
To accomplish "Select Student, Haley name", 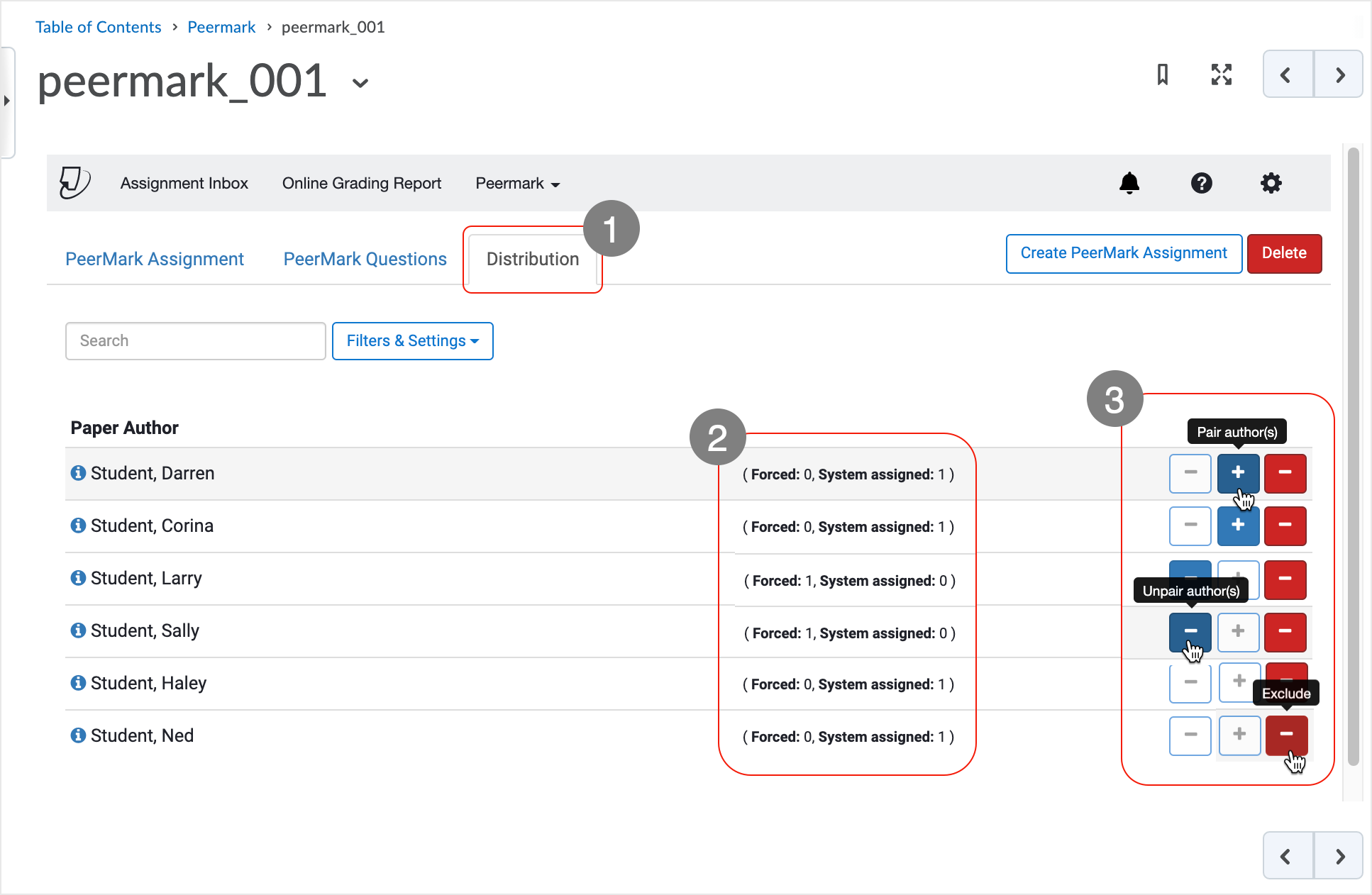I will pos(148,683).
